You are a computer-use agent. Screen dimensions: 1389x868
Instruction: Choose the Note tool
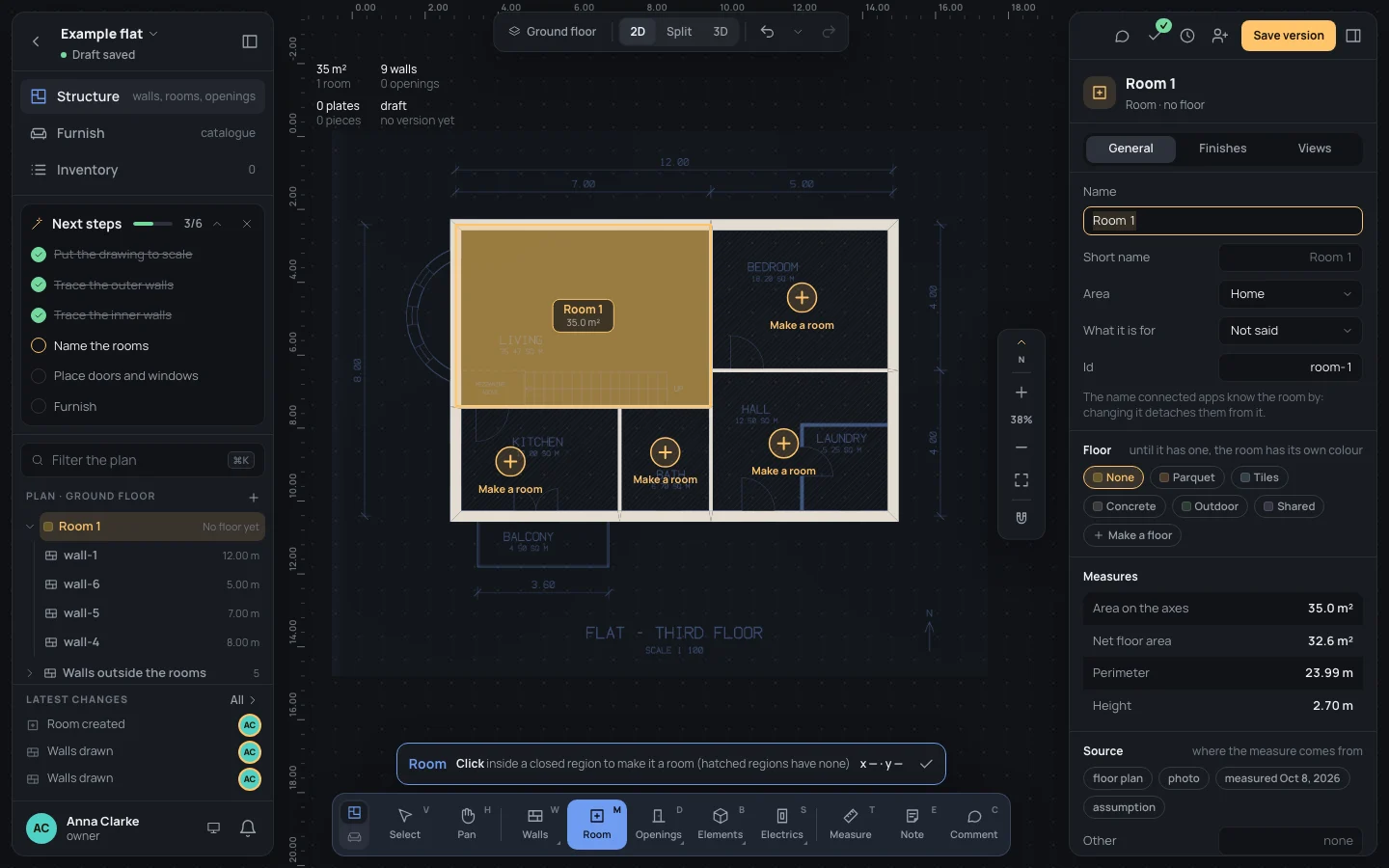tap(912, 825)
